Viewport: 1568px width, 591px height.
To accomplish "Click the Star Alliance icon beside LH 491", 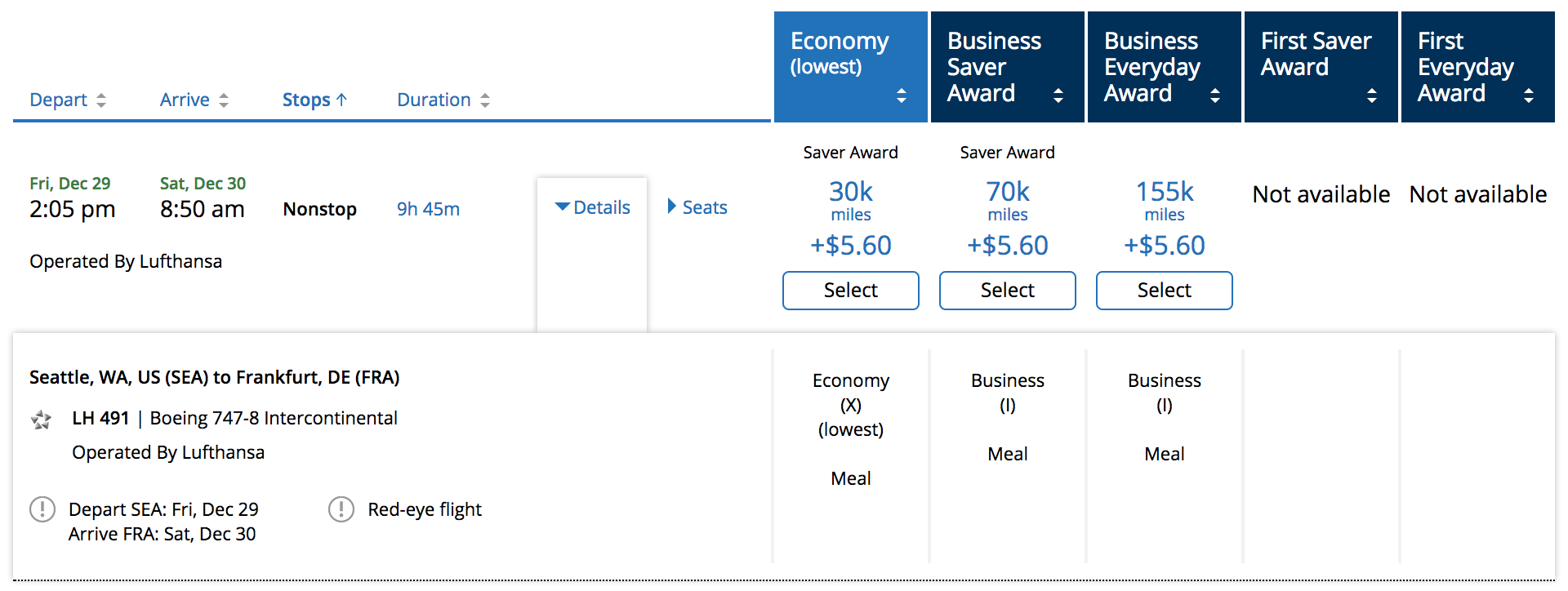I will click(41, 420).
